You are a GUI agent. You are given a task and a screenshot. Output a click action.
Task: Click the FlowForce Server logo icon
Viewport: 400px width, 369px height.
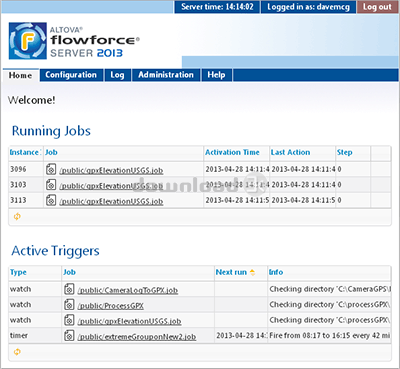click(x=28, y=41)
